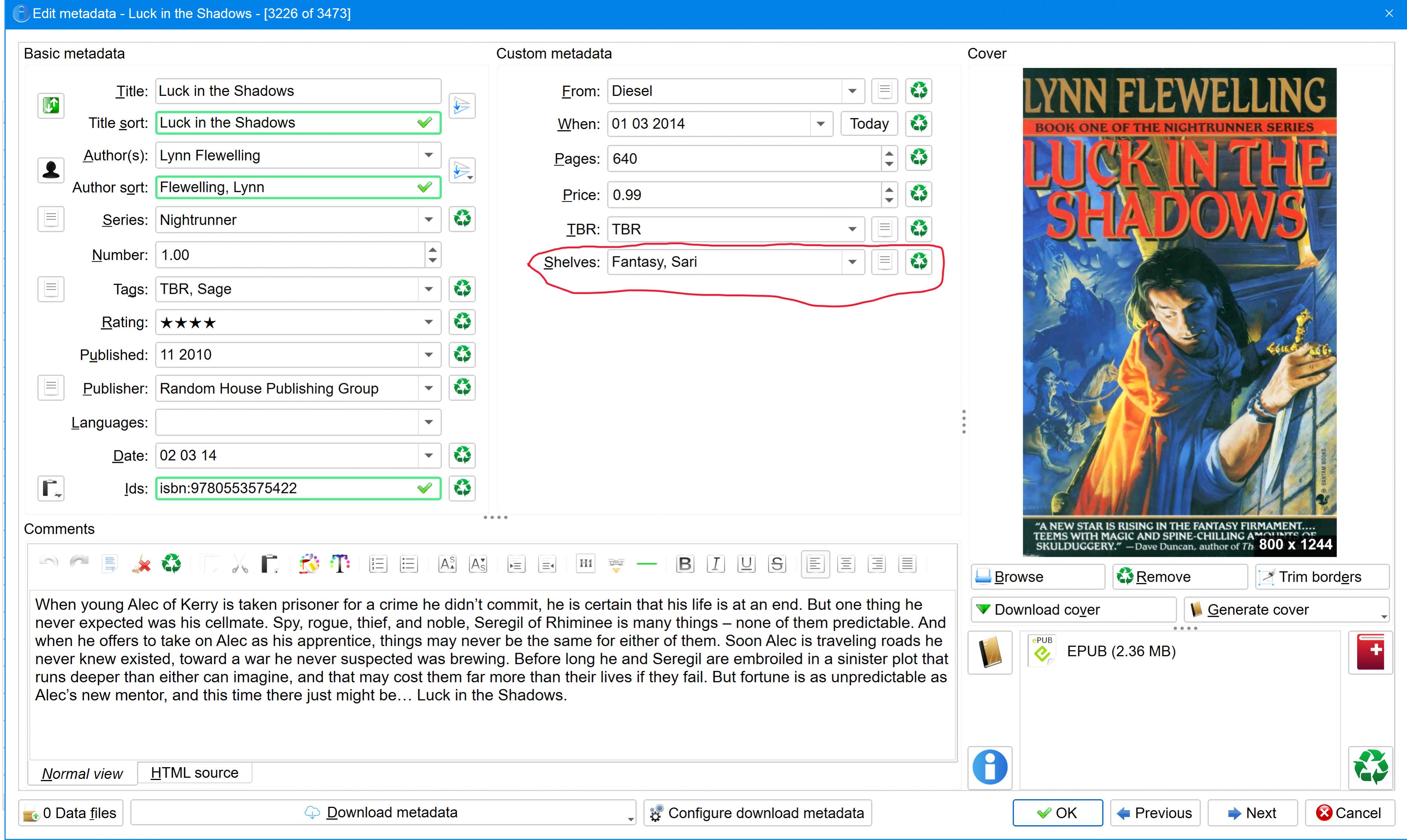The width and height of the screenshot is (1407, 840).
Task: Switch to the Normal view tab
Action: (83, 773)
